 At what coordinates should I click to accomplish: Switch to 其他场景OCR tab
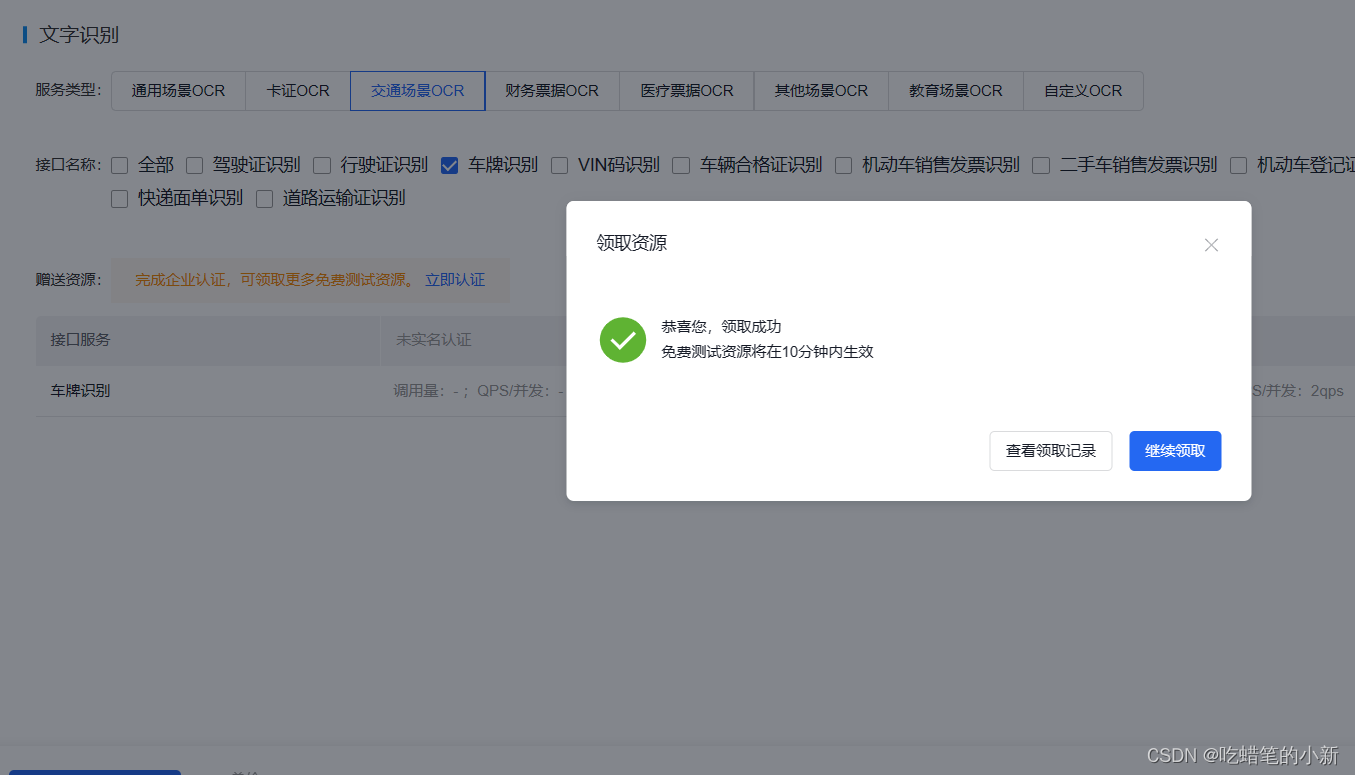point(821,91)
